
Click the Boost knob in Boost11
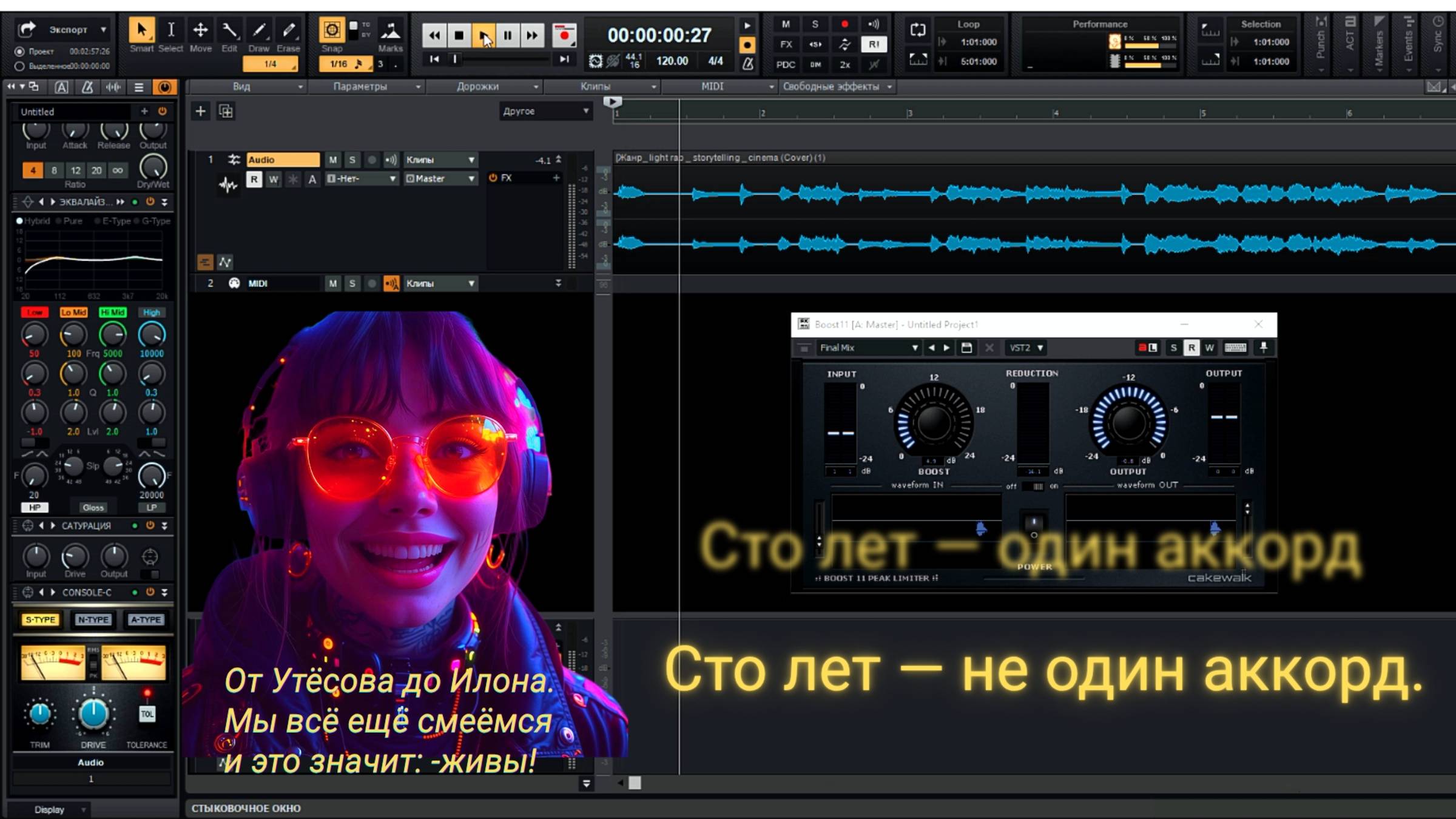coord(934,423)
